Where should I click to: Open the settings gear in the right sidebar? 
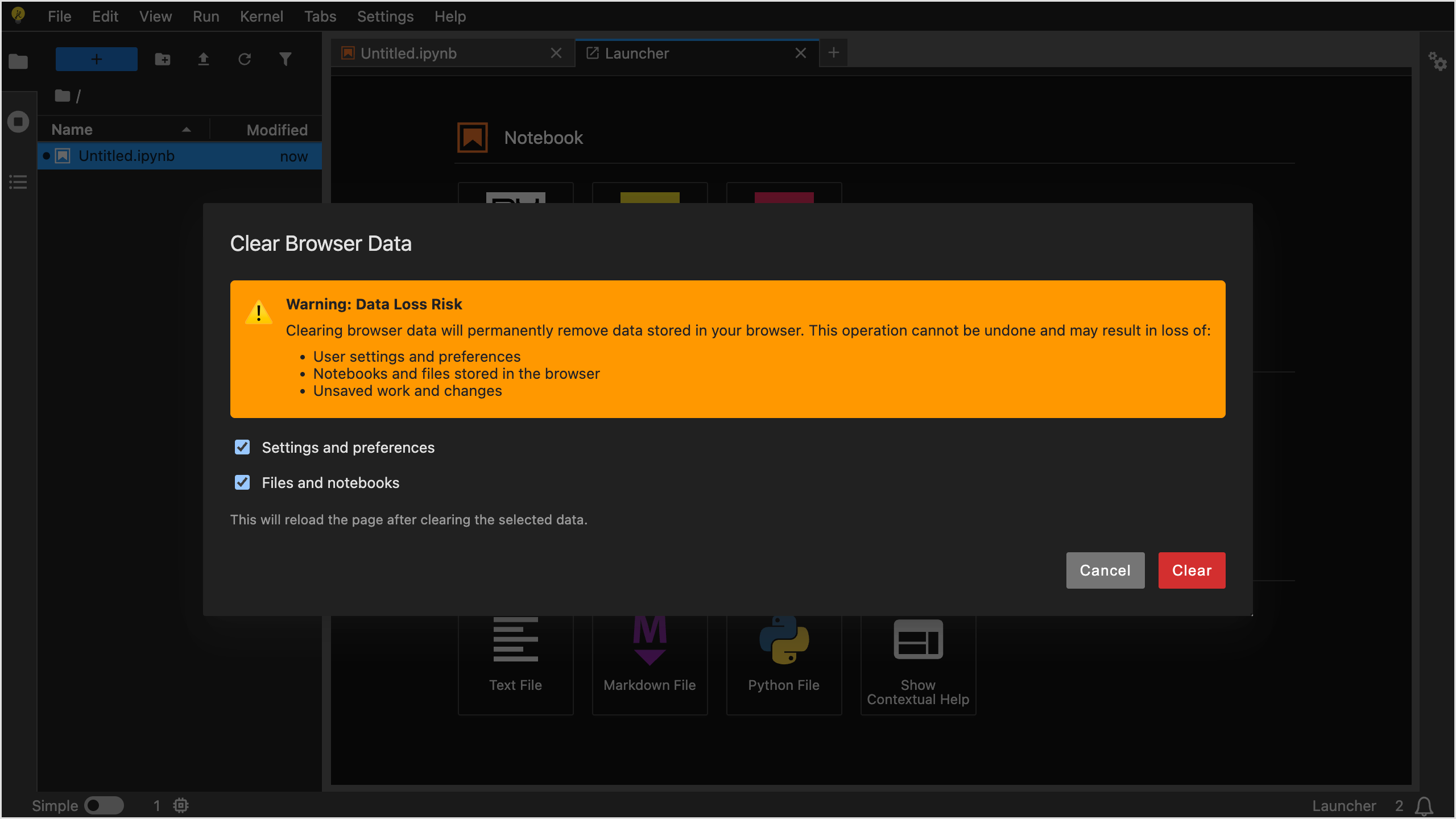click(1438, 61)
